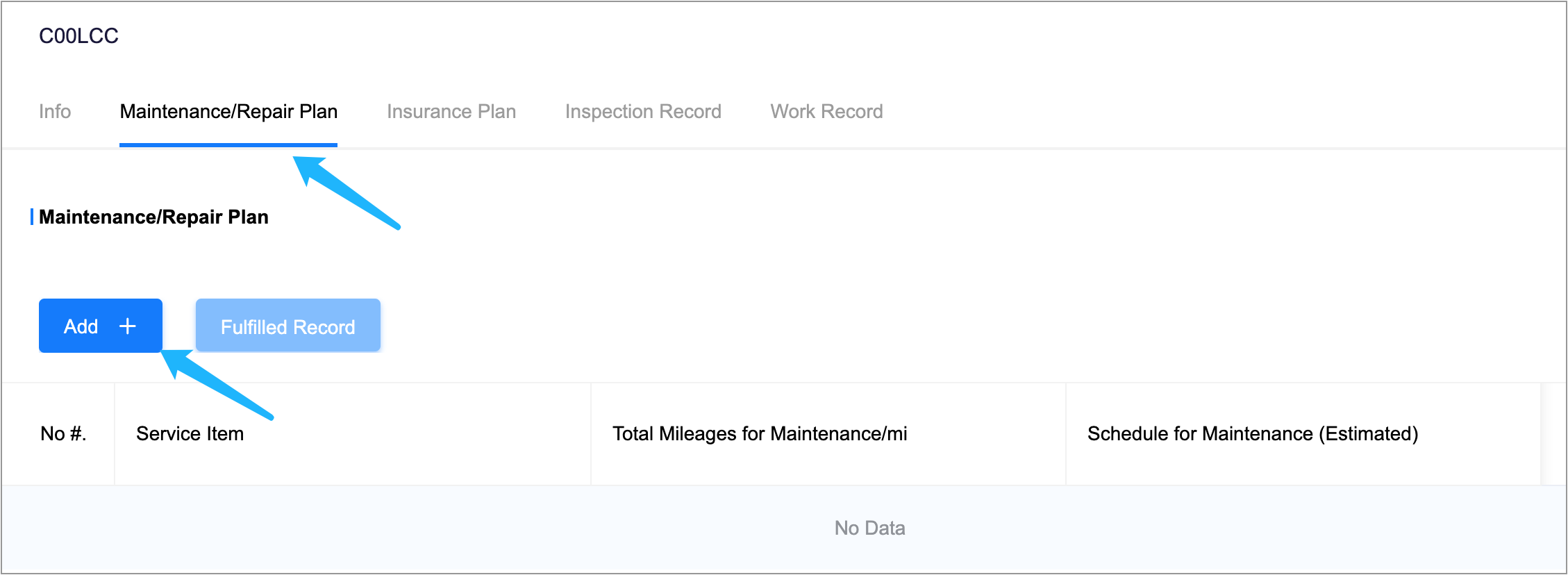Screen dimensions: 1568x575
Task: Open the Work Record tab
Action: tap(826, 111)
